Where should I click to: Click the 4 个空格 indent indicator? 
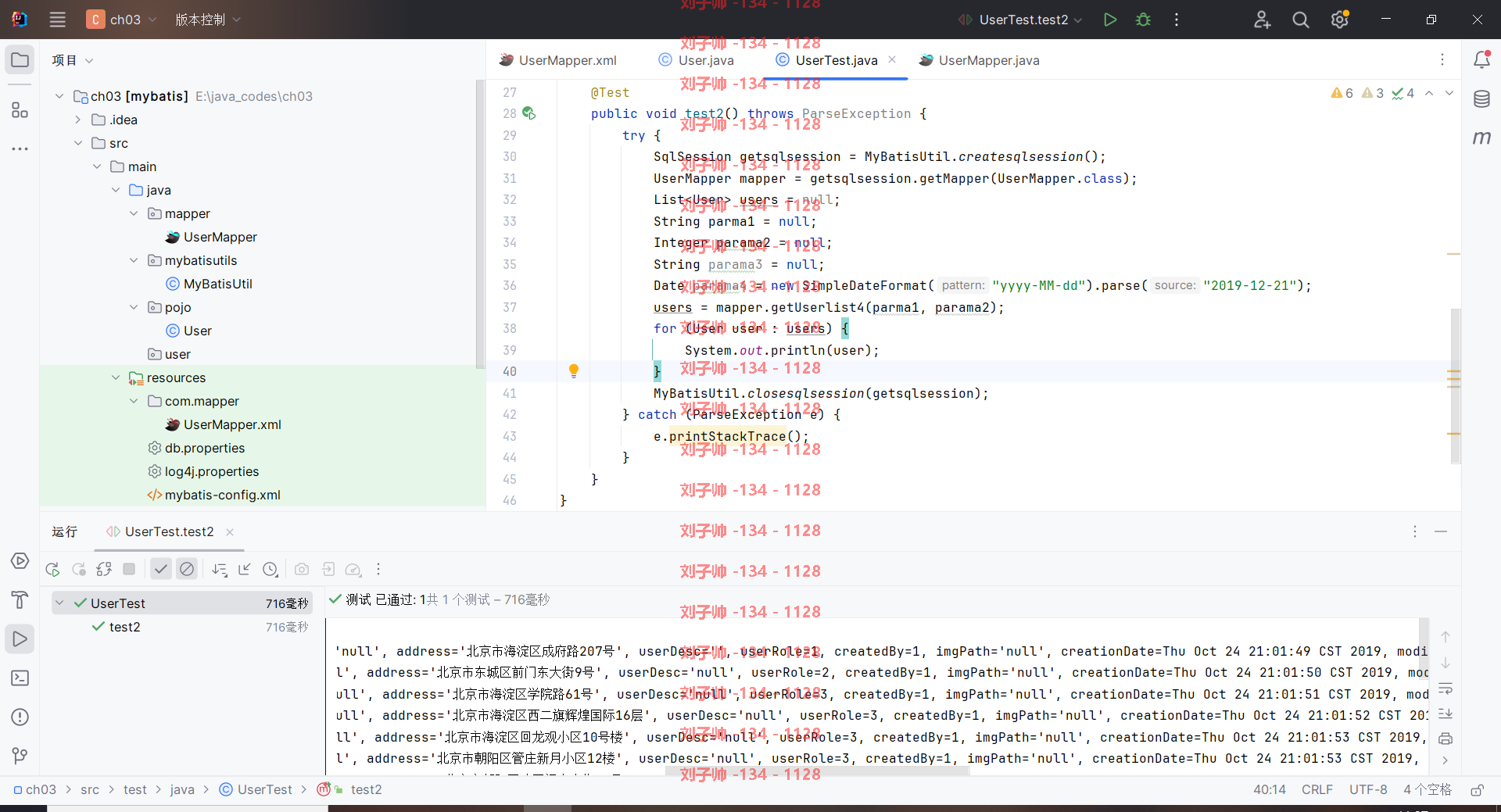(x=1427, y=790)
